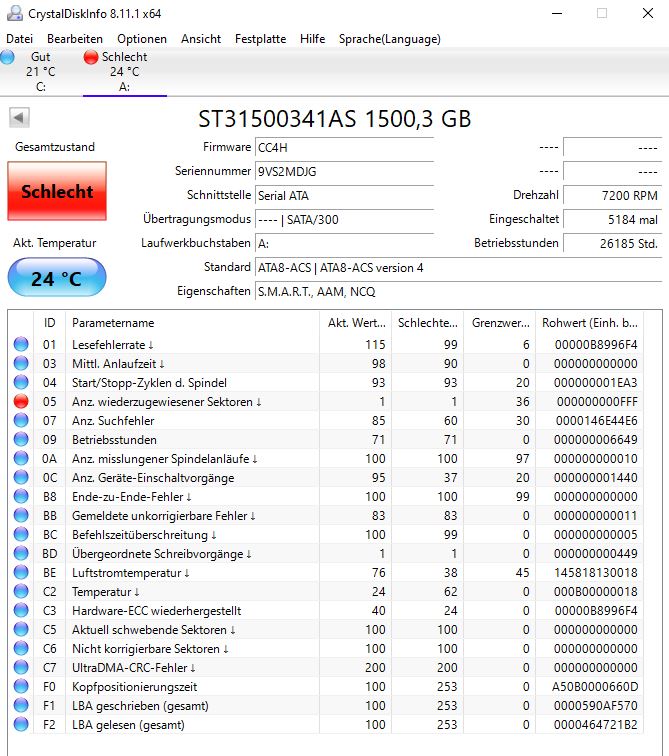Viewport: 669px width, 756px height.
Task: Click the status icon for UltraDMA-CRC-Fehler
Action: (x=21, y=667)
